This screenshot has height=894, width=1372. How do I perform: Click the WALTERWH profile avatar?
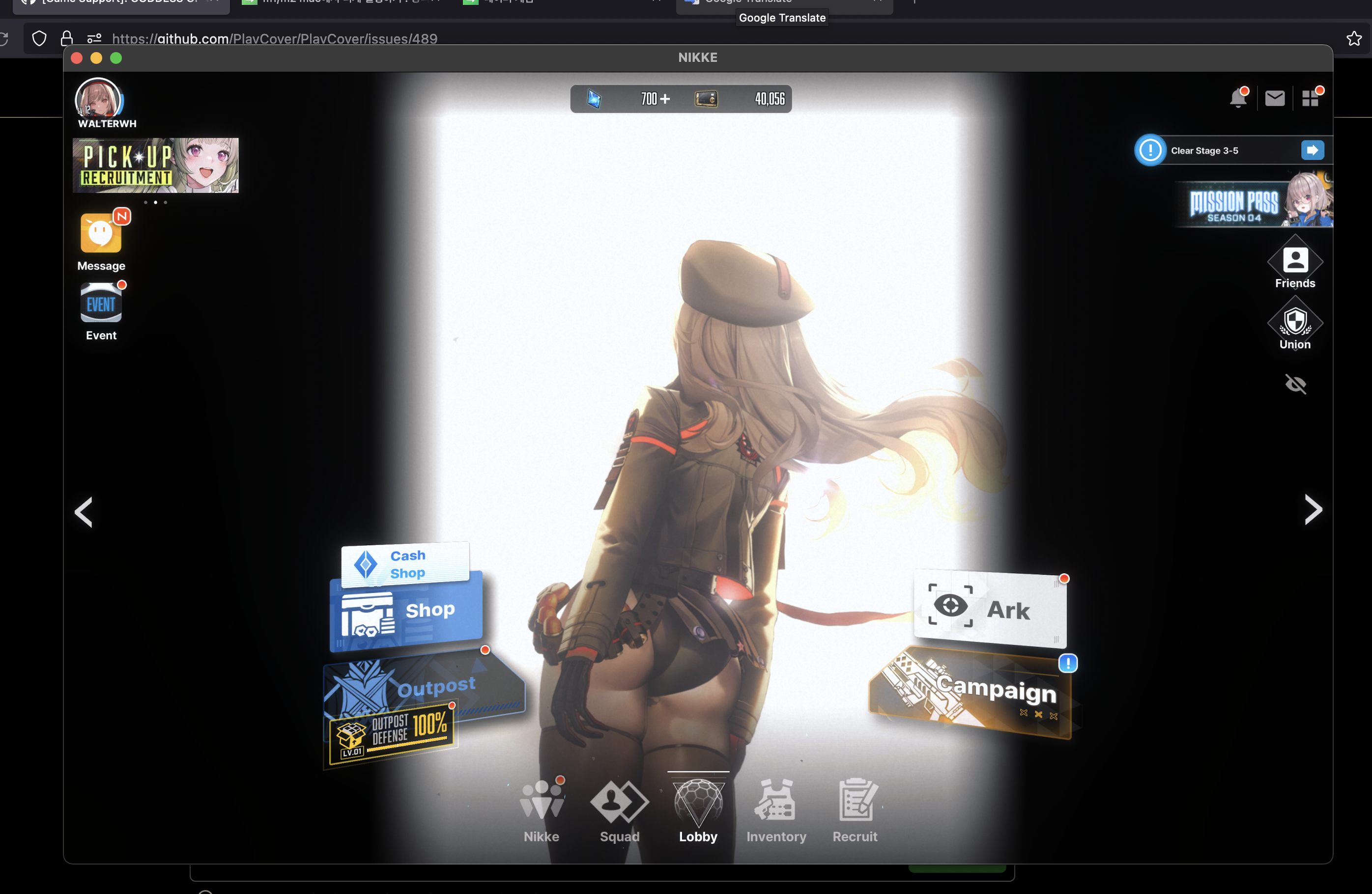pos(98,100)
